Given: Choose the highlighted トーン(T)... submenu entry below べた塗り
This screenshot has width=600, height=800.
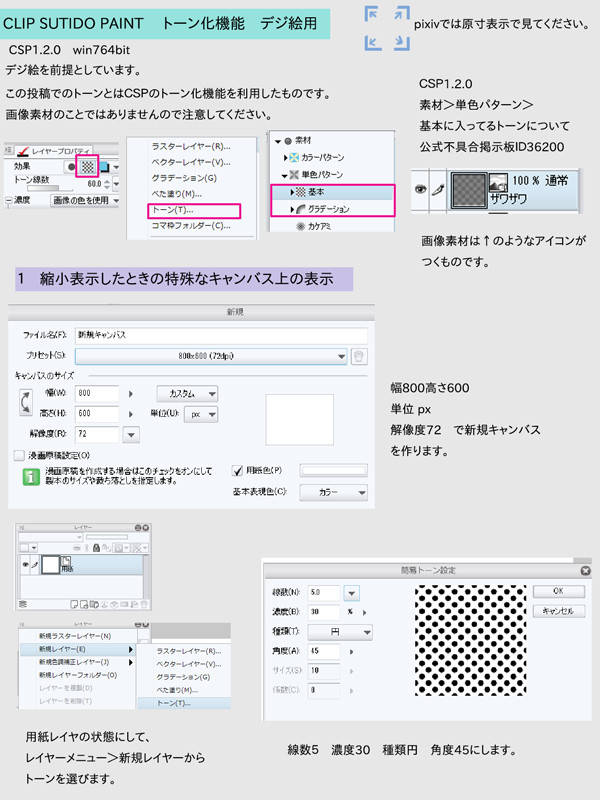Looking at the screenshot, I should (x=184, y=703).
